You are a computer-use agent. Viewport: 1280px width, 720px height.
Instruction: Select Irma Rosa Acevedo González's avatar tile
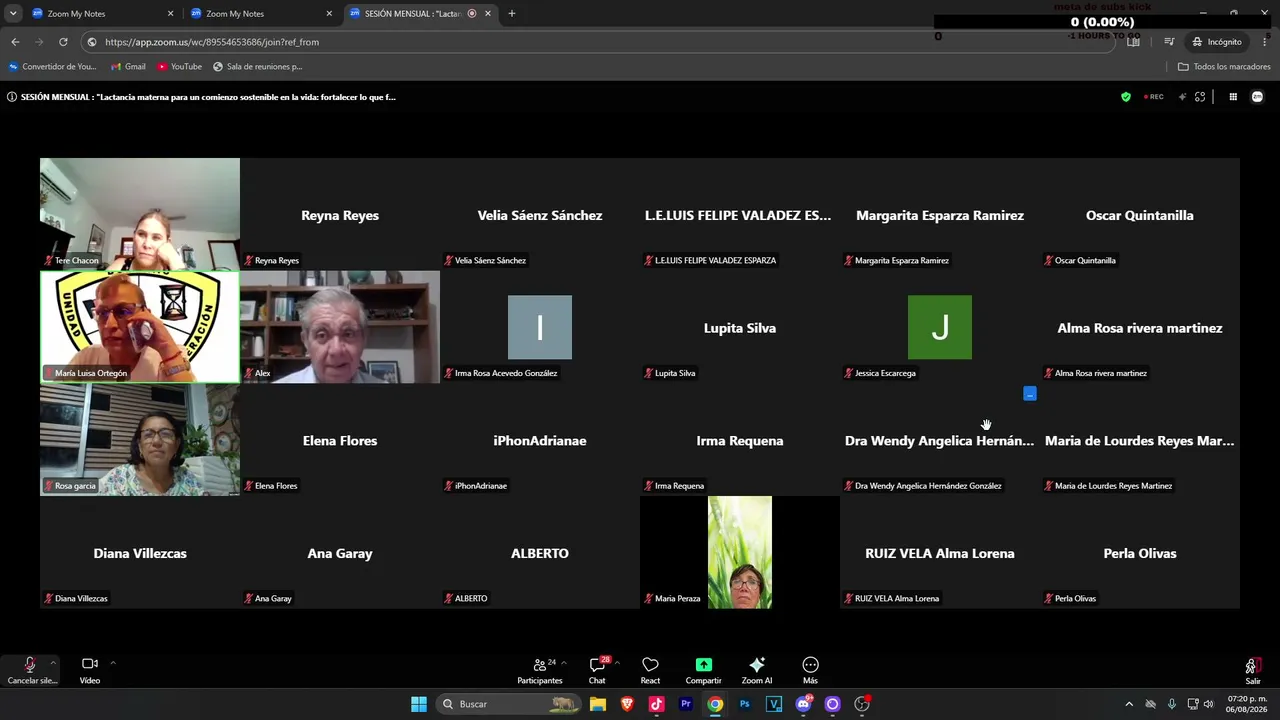point(540,327)
